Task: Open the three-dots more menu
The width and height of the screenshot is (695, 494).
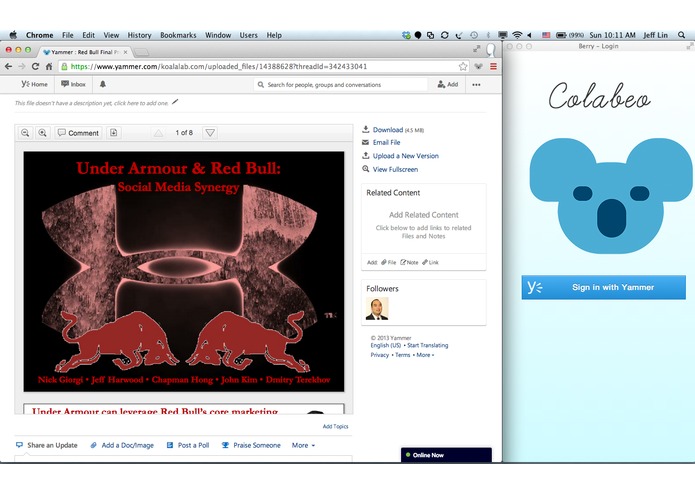Action: pyautogui.click(x=476, y=85)
